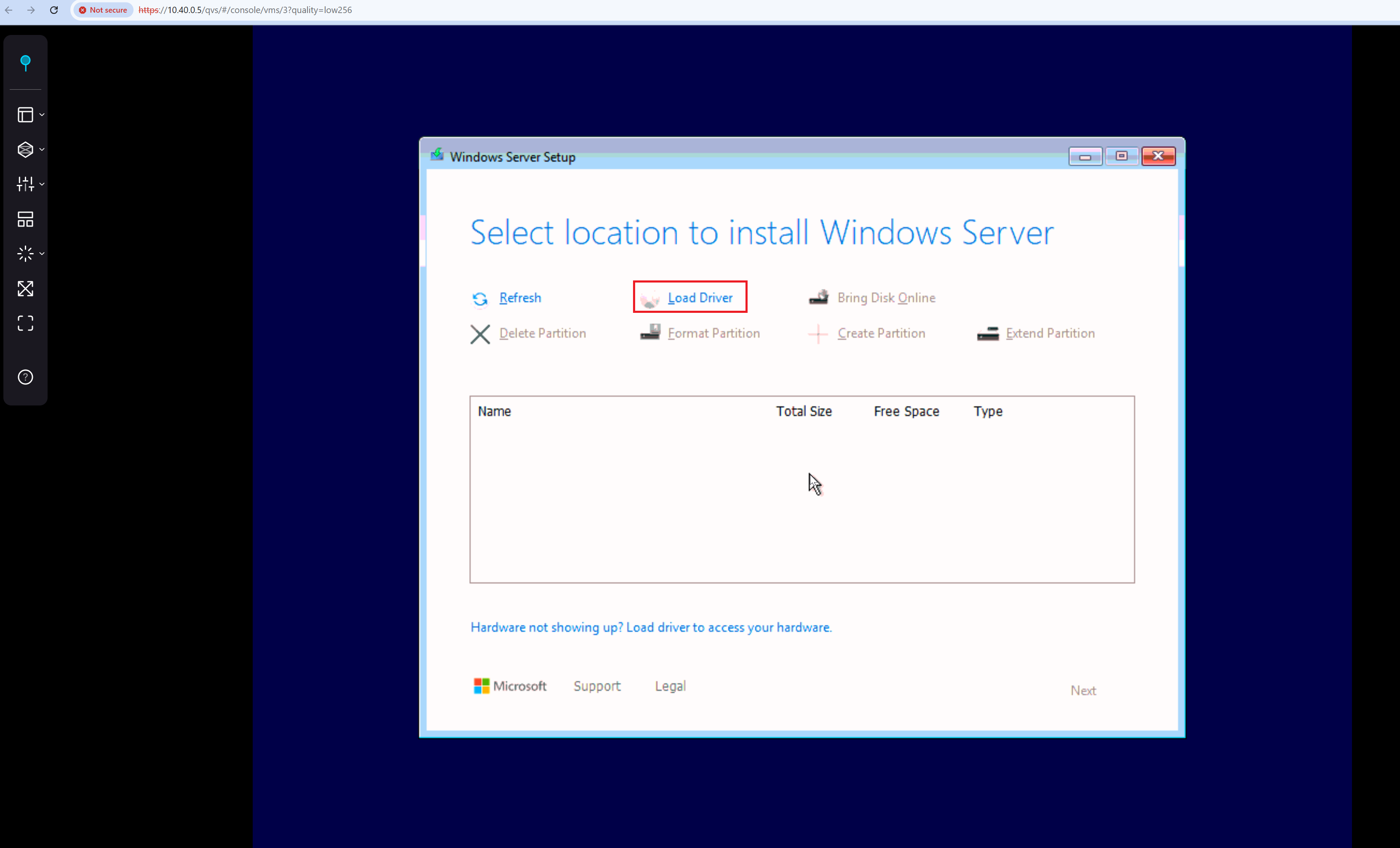Screen dimensions: 1400x848
Task: Click the teal pin icon in the sidebar
Action: (x=25, y=62)
